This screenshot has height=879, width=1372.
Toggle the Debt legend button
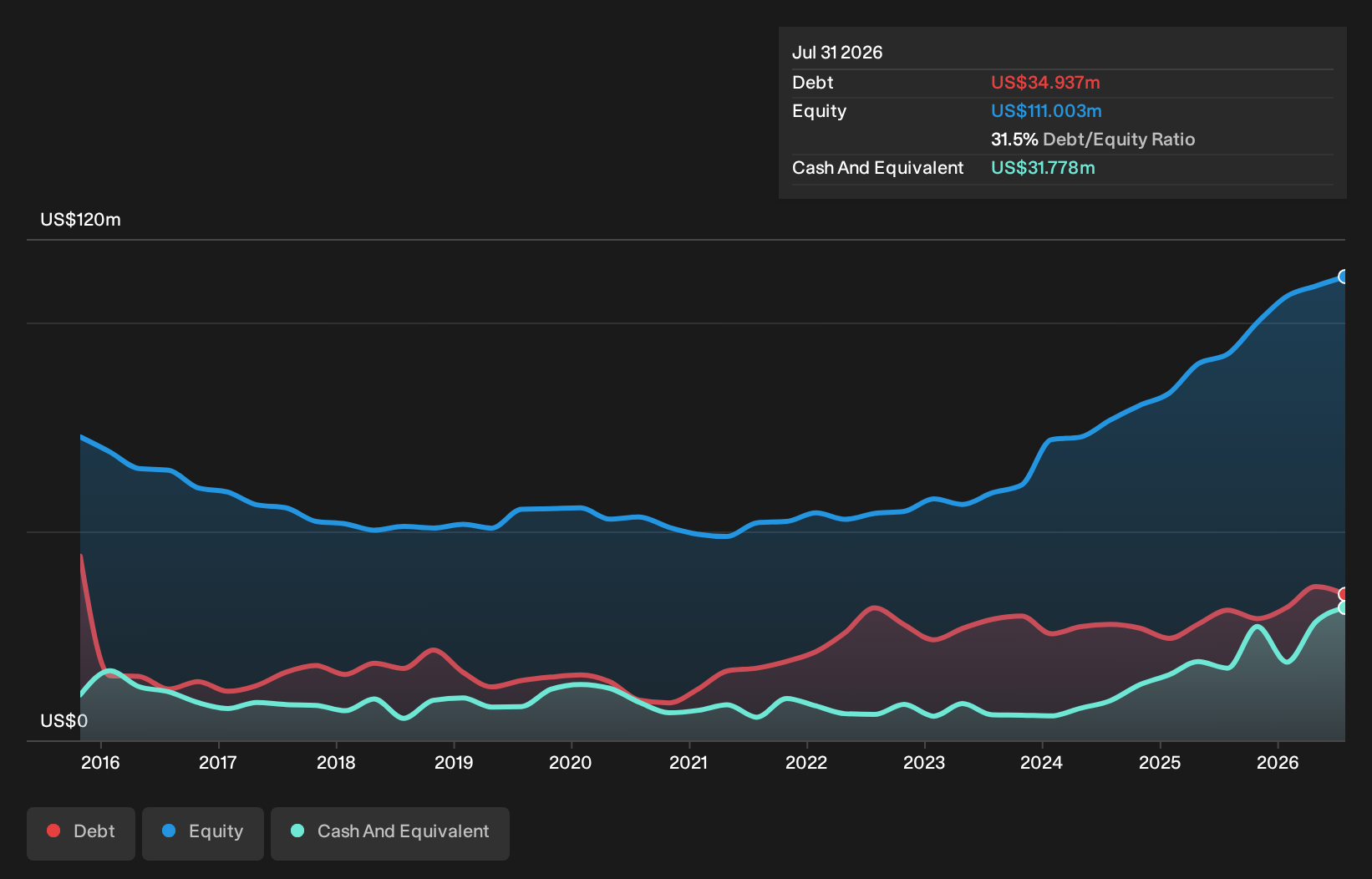(81, 833)
